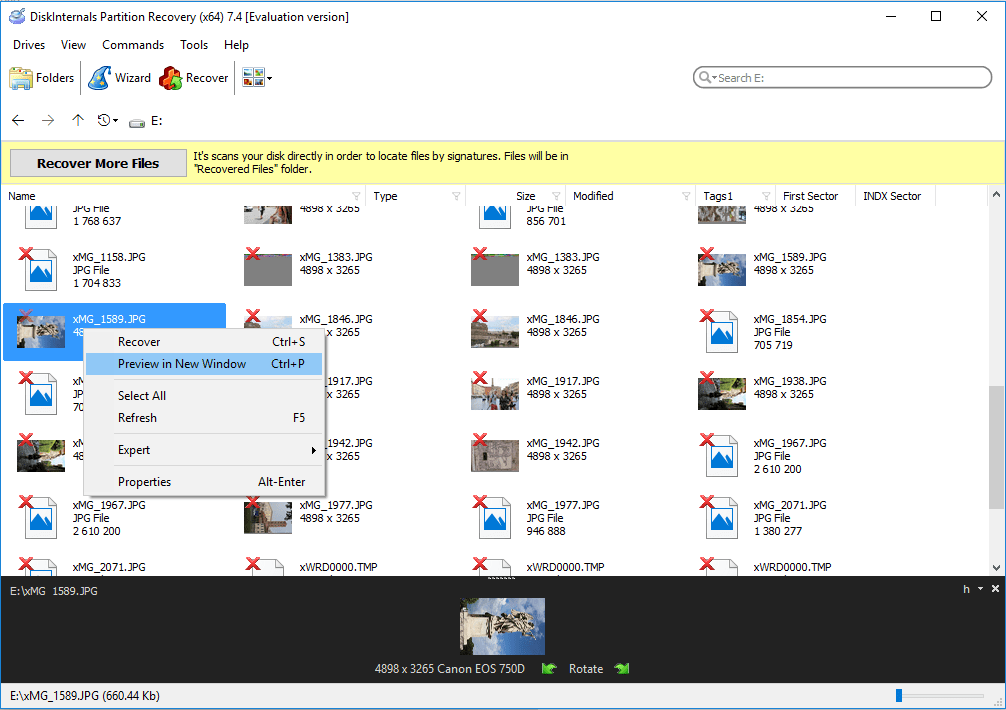The height and width of the screenshot is (710, 1006).
Task: Launch the recovery Wizard
Action: pyautogui.click(x=119, y=78)
